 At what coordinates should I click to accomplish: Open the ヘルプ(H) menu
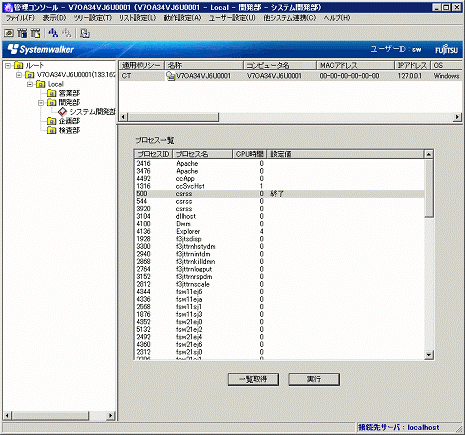[x=337, y=18]
